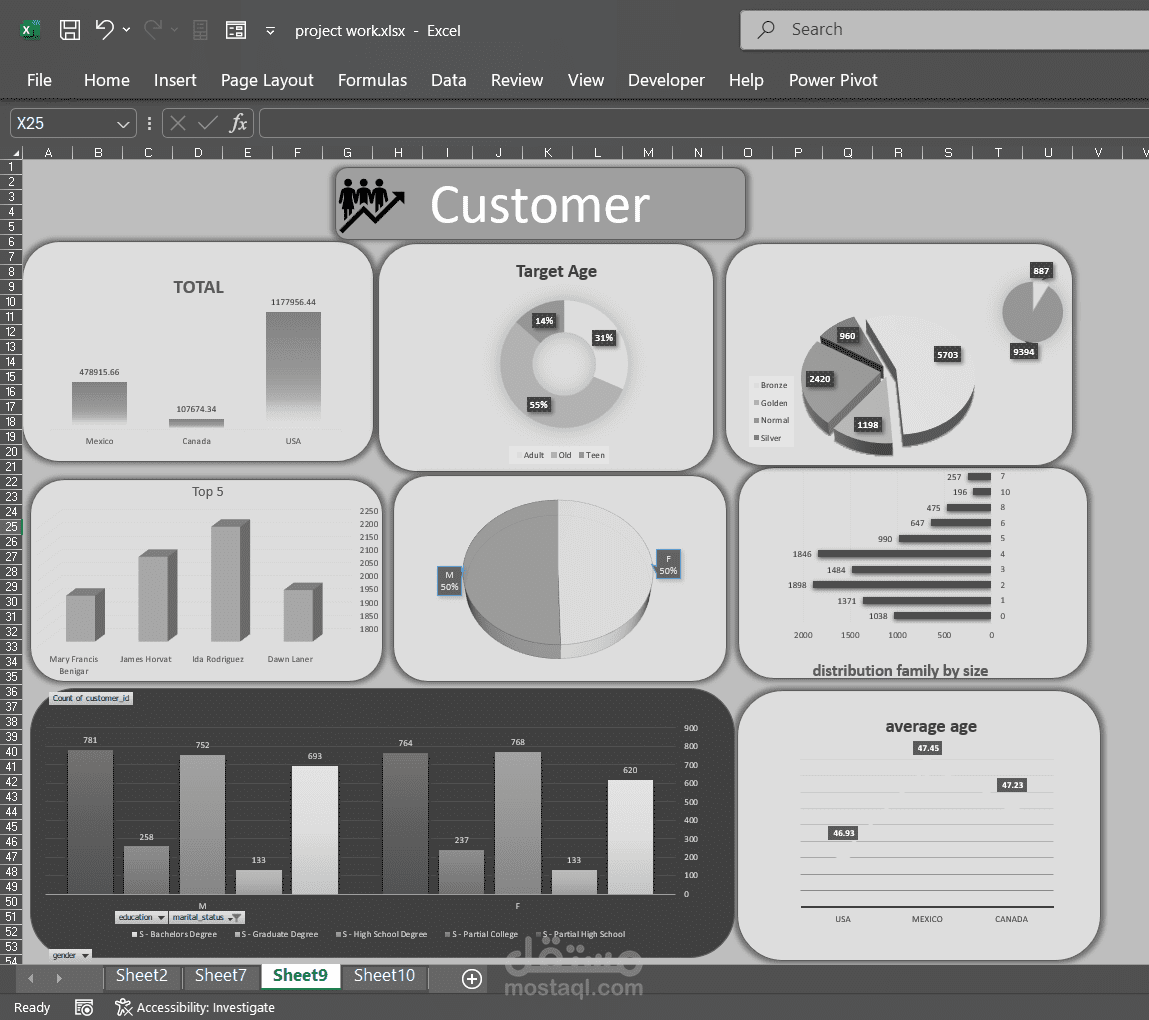Open the Developer tab
Screen dimensions: 1149x1020
point(665,80)
